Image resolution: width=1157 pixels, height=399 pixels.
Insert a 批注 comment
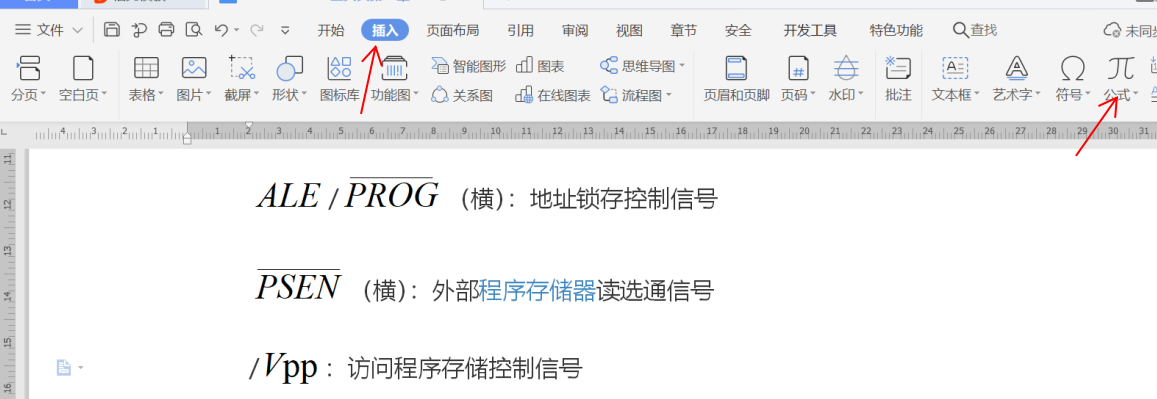click(x=898, y=77)
